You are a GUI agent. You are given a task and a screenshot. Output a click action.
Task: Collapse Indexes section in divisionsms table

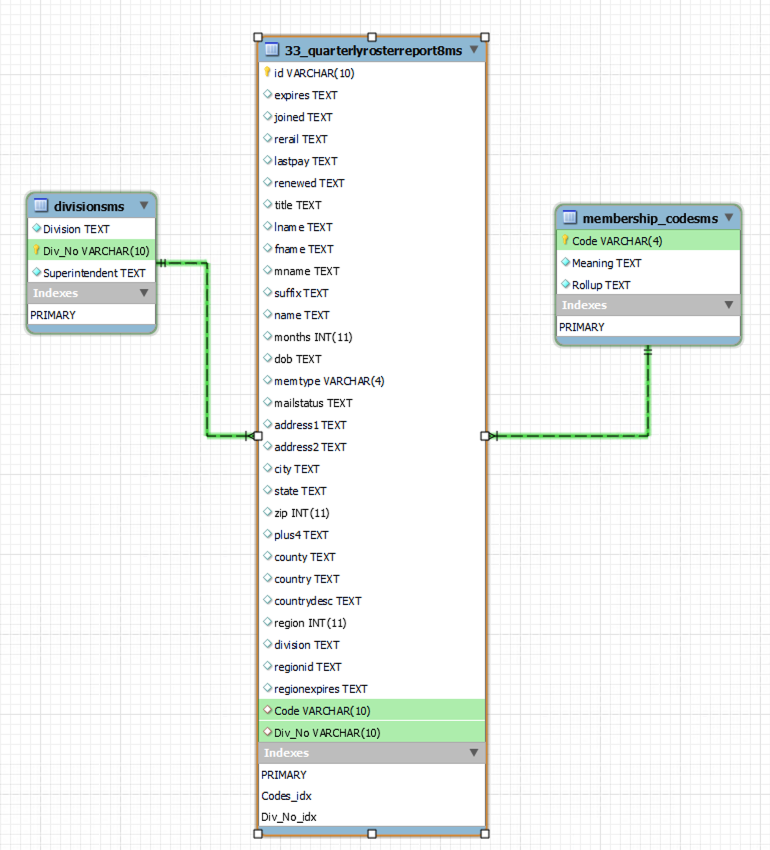tap(144, 293)
